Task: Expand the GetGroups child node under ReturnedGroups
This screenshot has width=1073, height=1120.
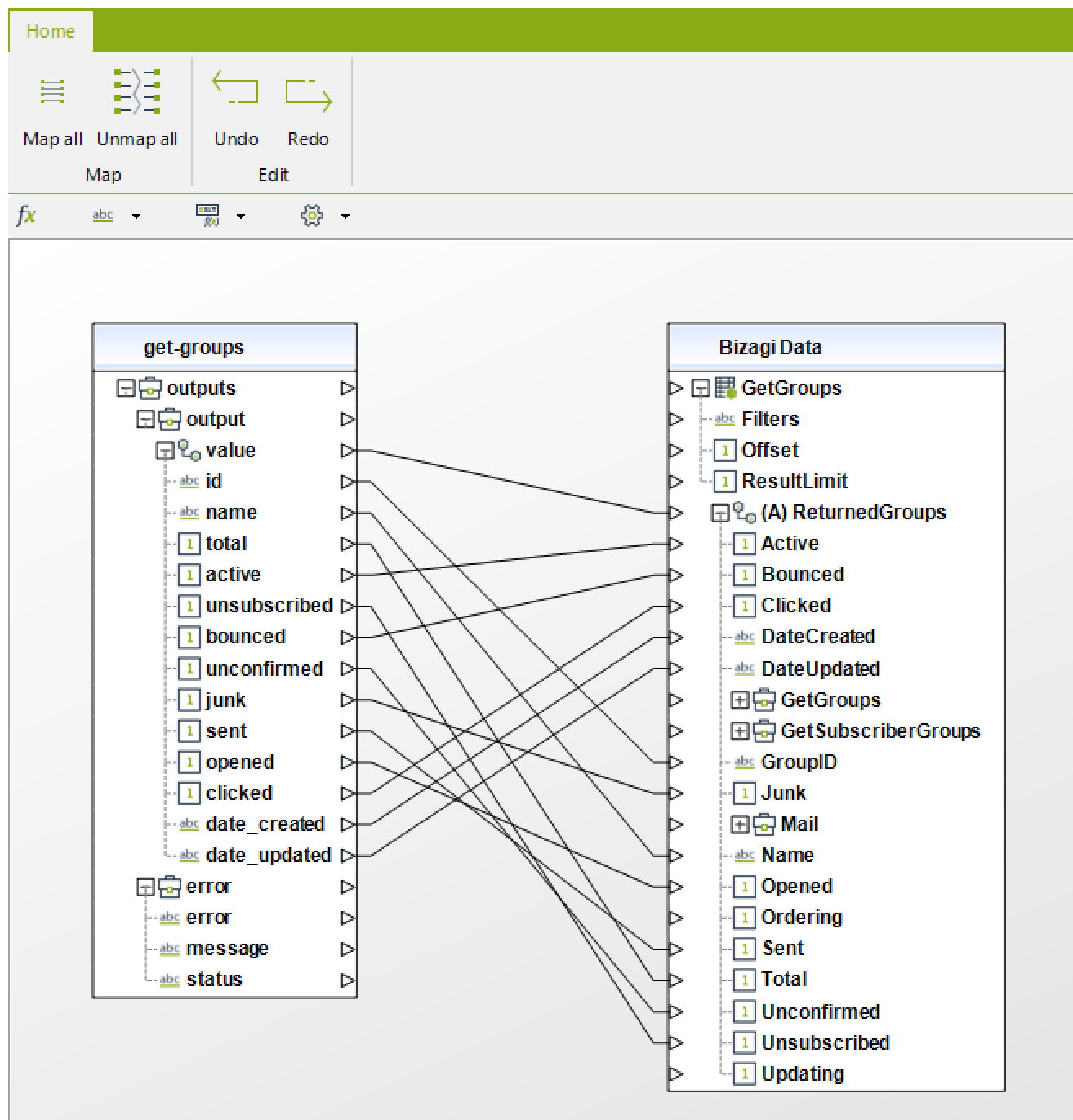Action: pyautogui.click(x=740, y=700)
